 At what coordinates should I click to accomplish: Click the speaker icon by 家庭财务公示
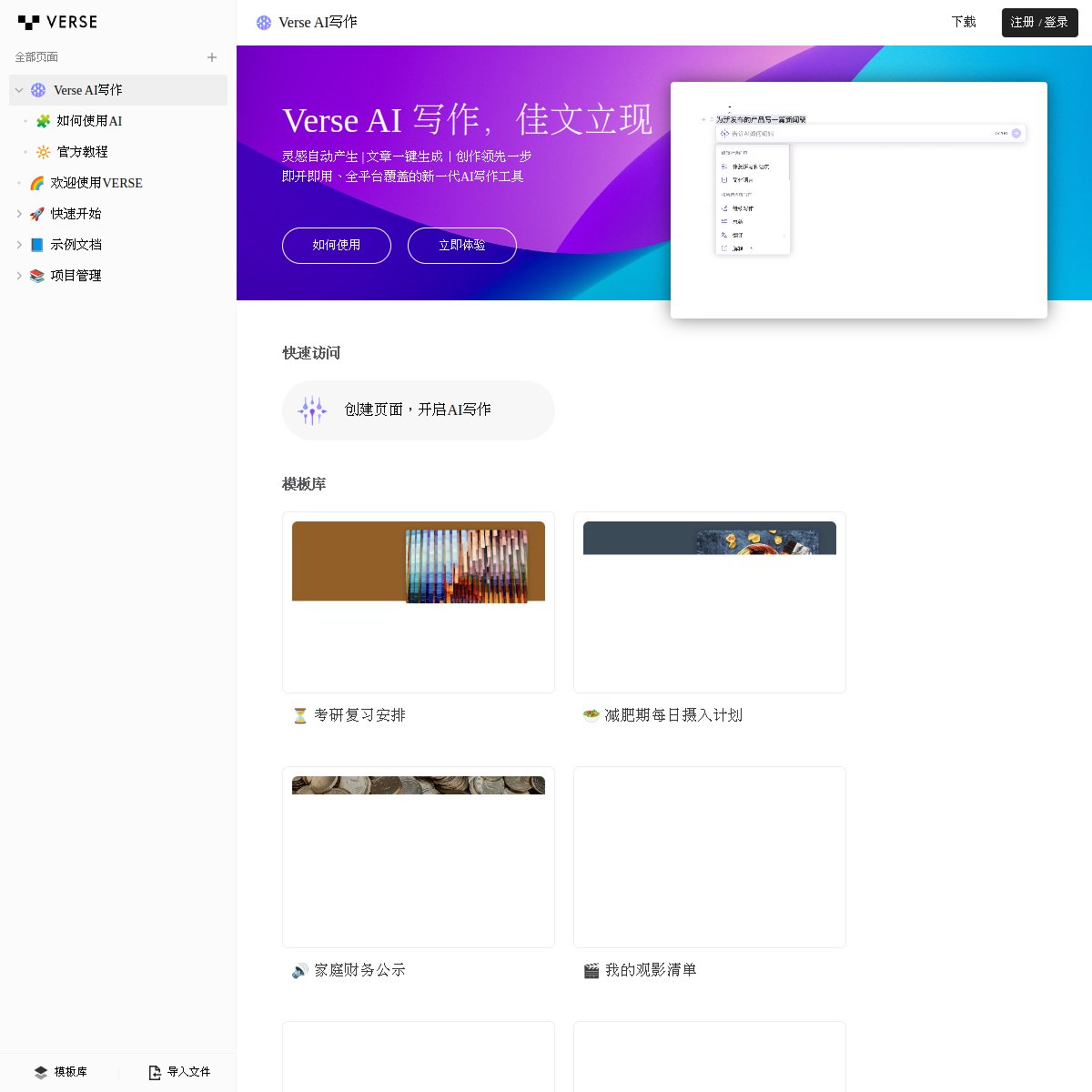click(x=300, y=971)
